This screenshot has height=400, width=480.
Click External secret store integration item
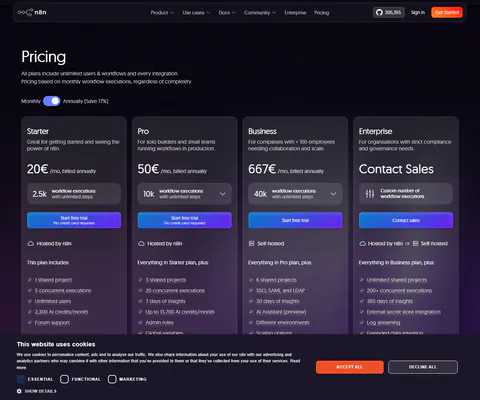404,312
